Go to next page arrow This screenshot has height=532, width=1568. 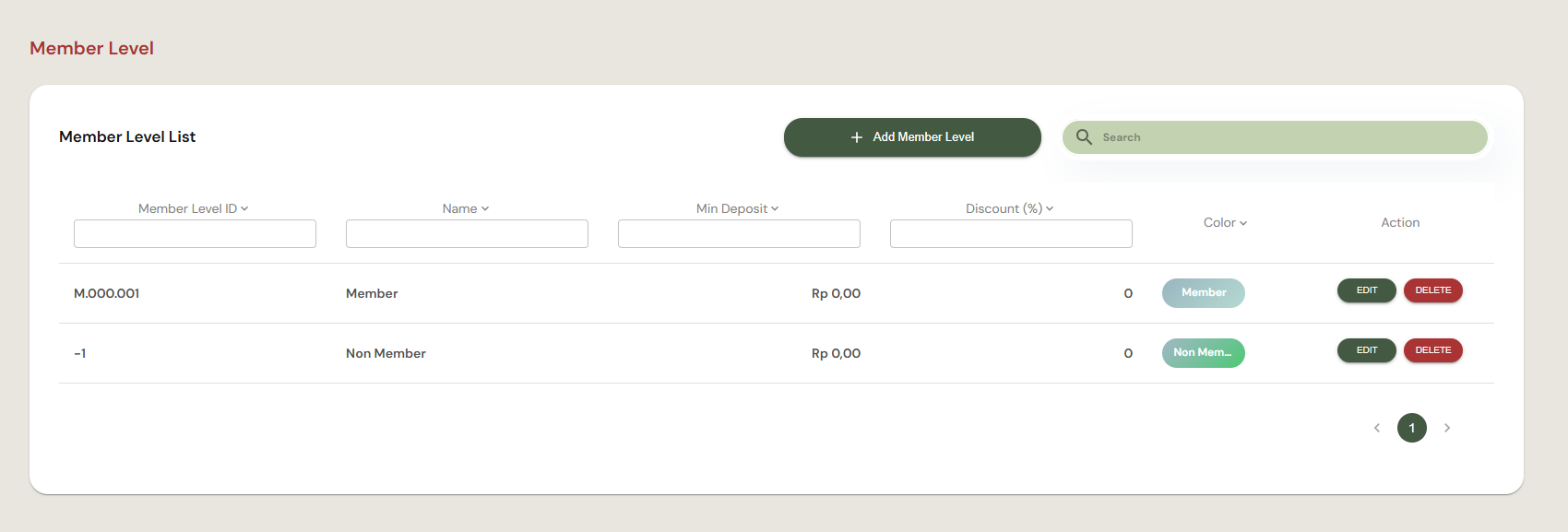point(1447,428)
